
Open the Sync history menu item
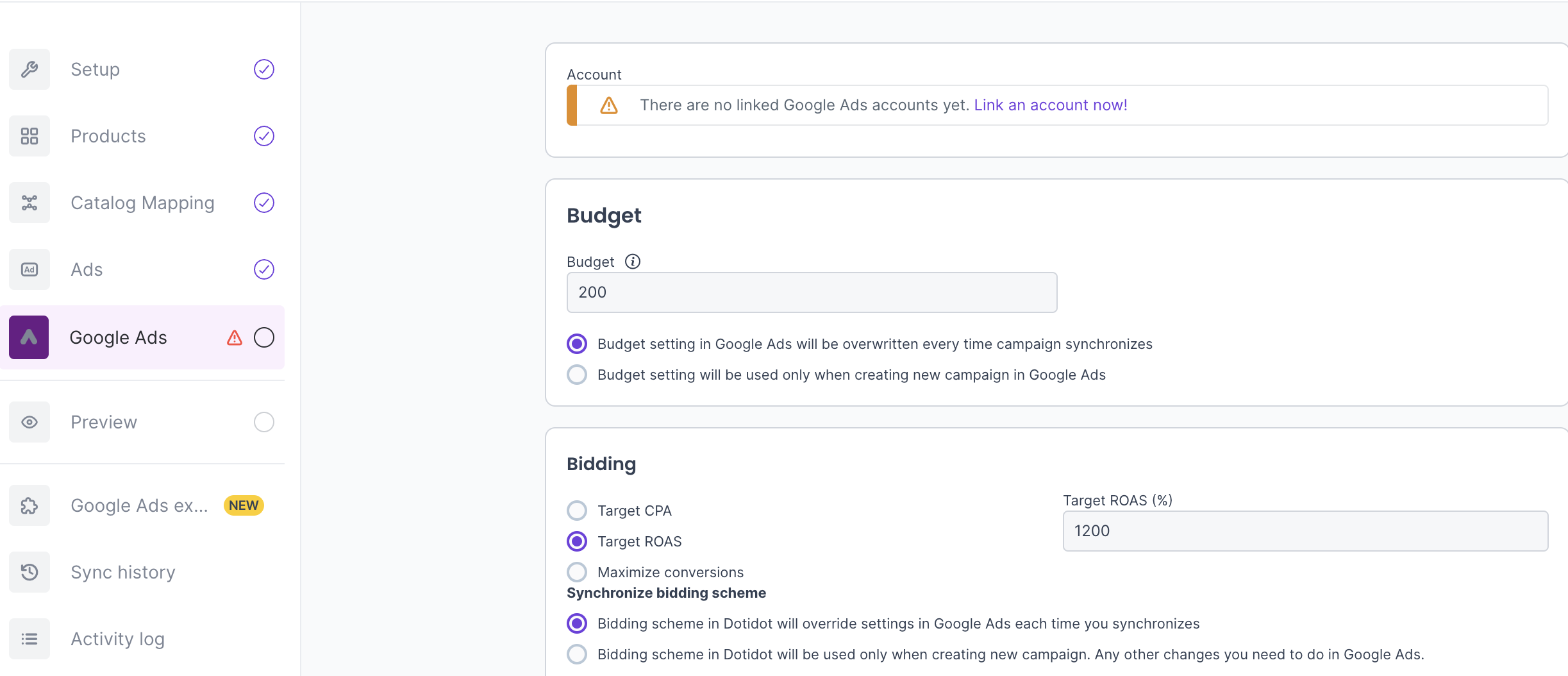click(123, 572)
